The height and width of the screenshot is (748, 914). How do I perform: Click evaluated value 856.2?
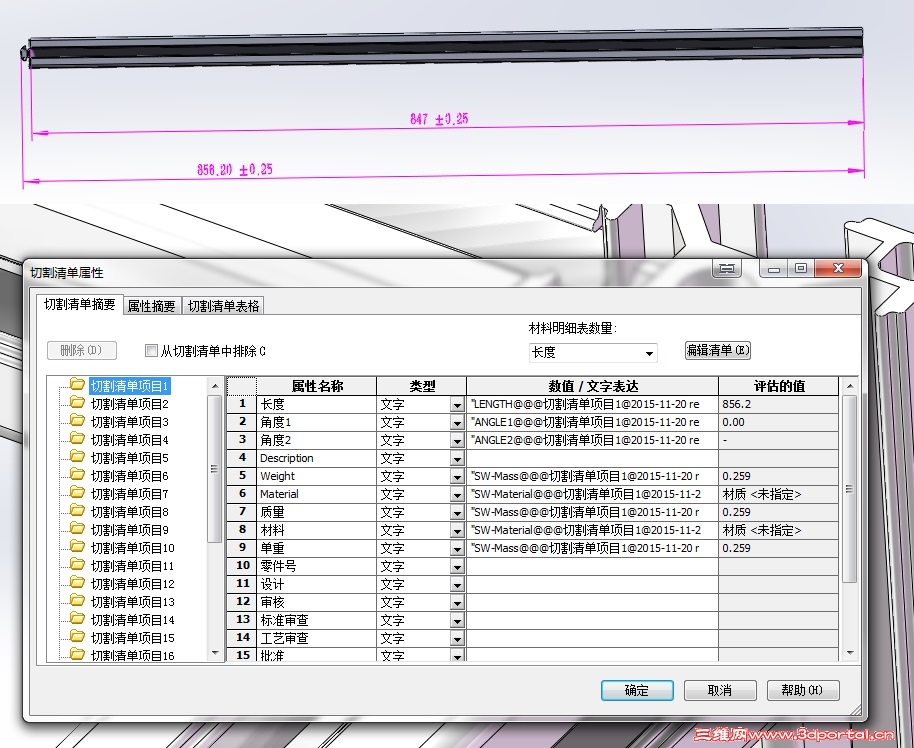(779, 404)
